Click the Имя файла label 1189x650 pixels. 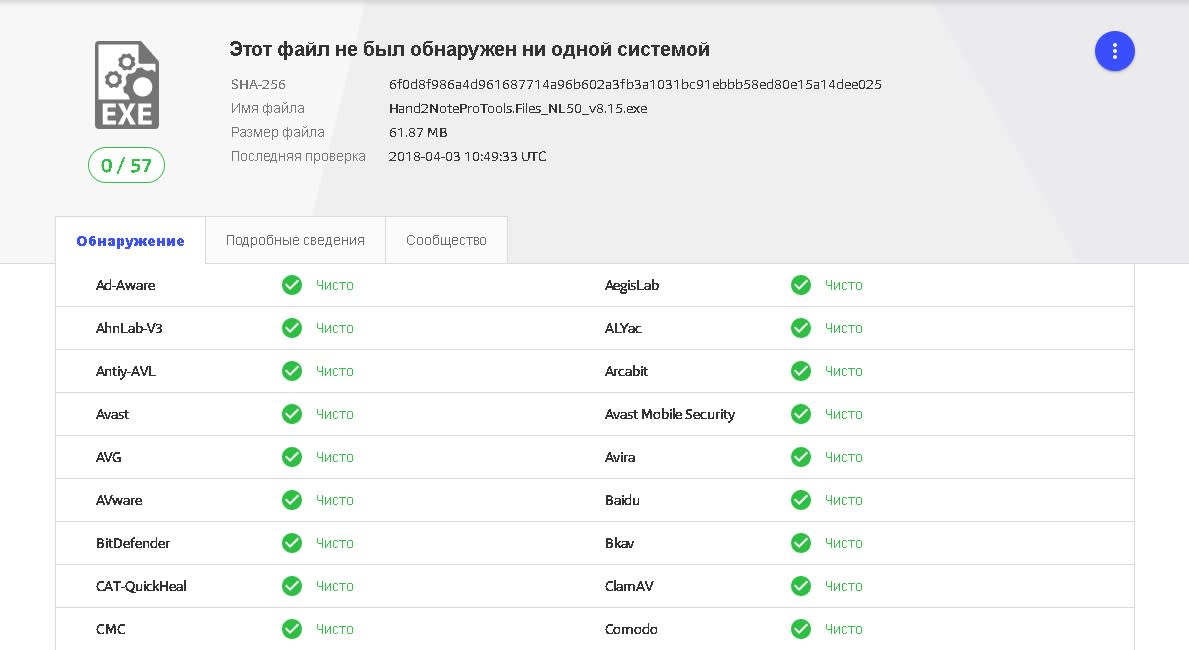[268, 108]
